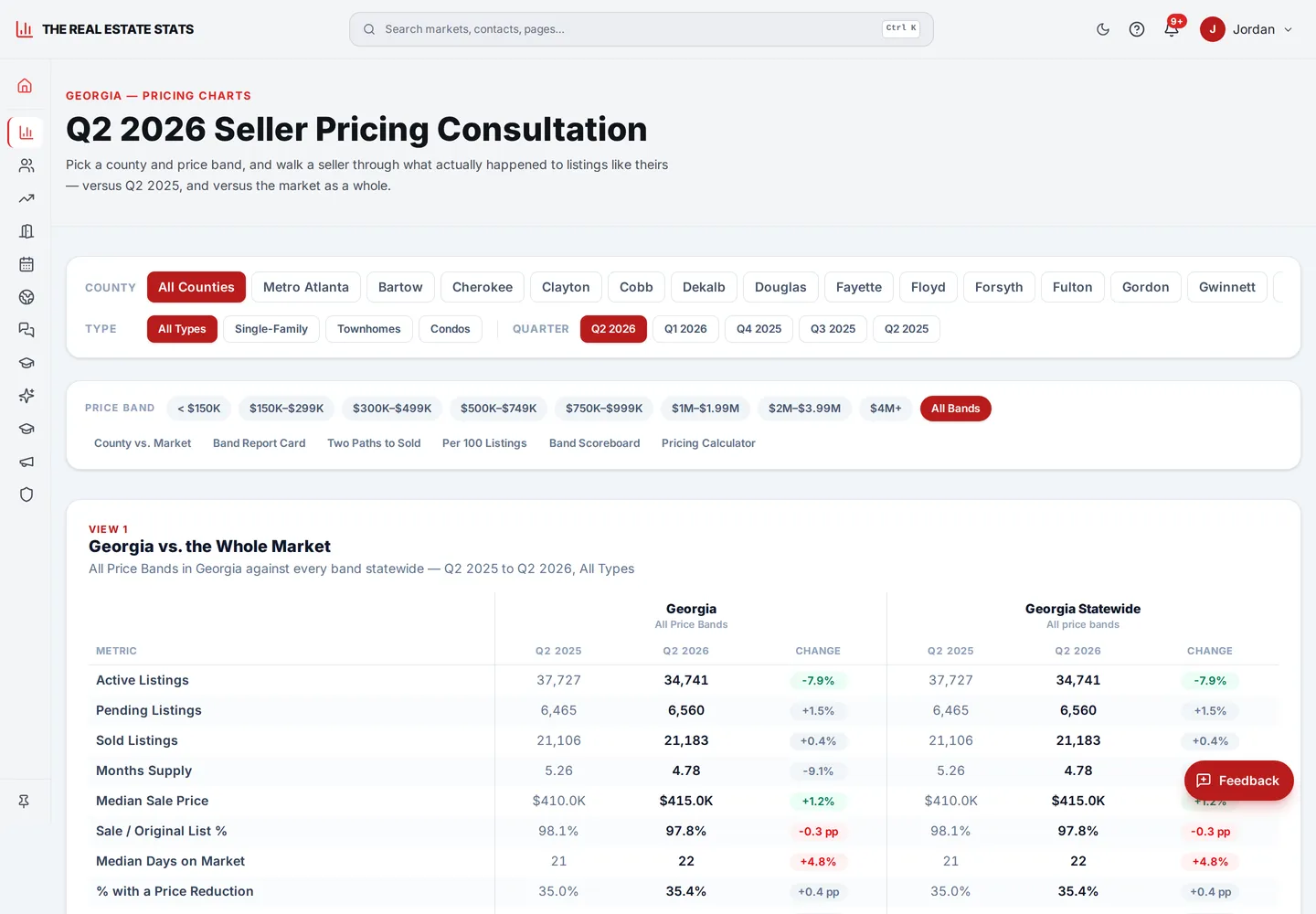Click the pin icon at sidebar bottom
This screenshot has width=1316, height=914.
tap(24, 802)
